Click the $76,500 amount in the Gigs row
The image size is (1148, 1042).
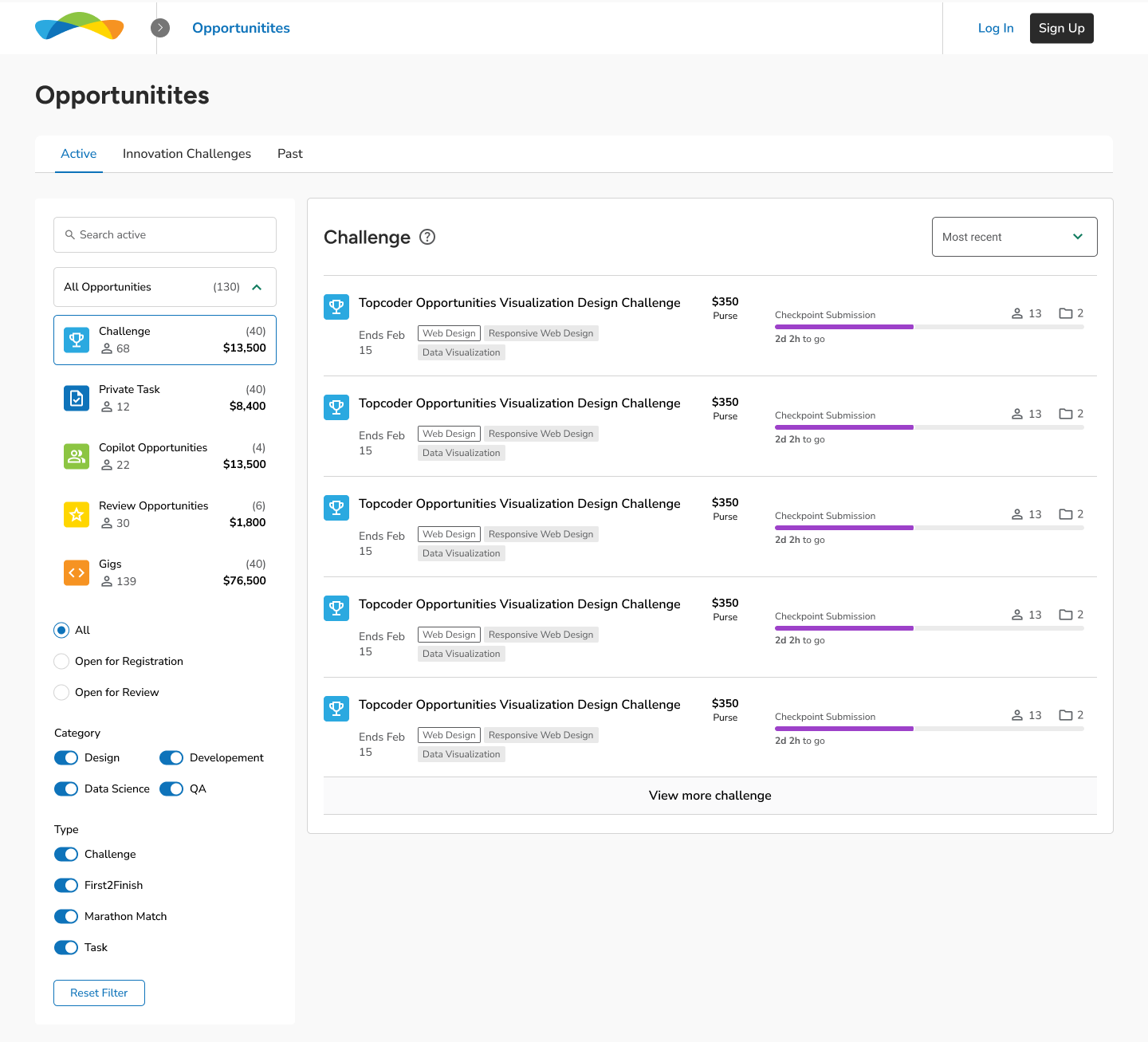[245, 580]
